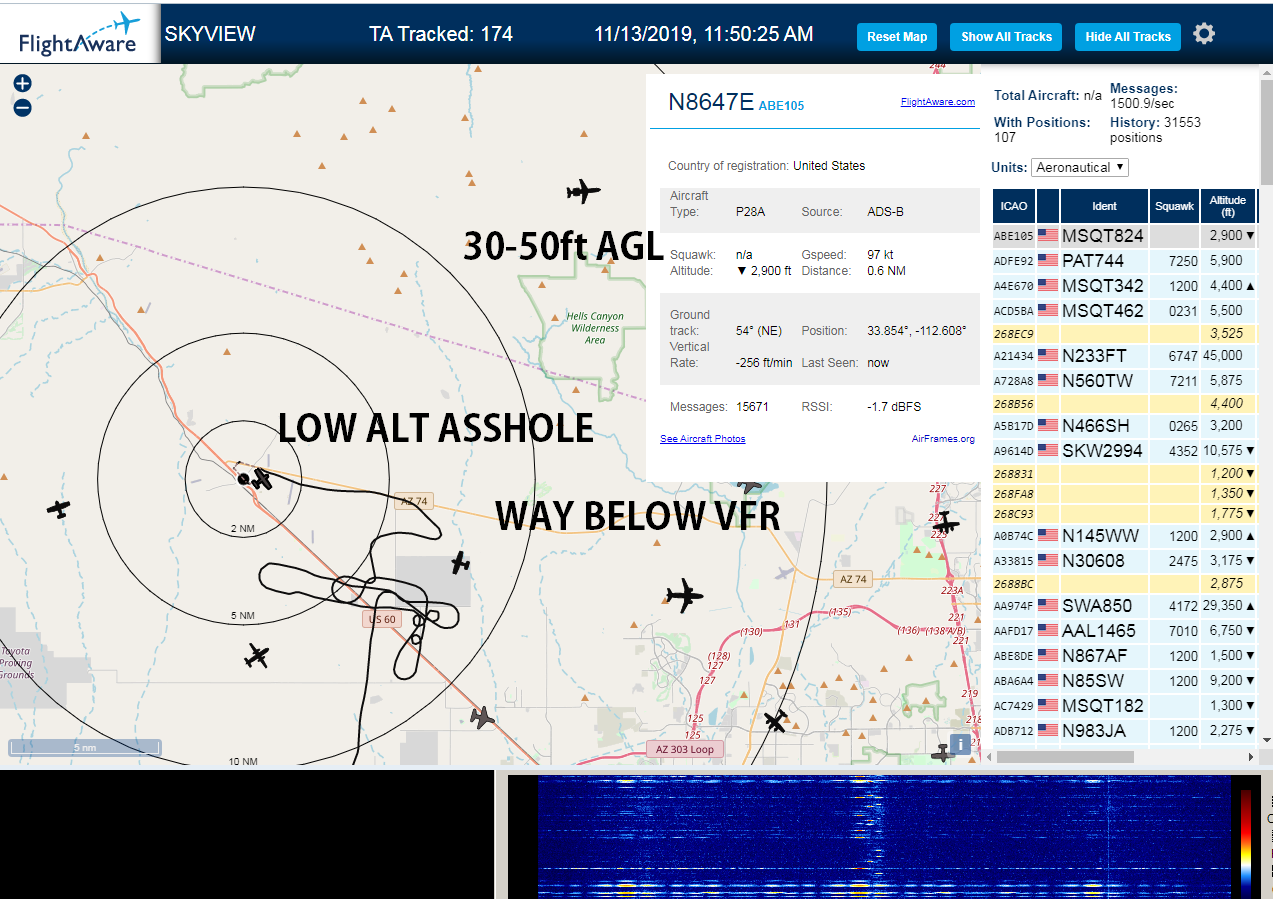Click the US flag in the PAT744 row
The width and height of the screenshot is (1273, 899).
[x=1048, y=261]
